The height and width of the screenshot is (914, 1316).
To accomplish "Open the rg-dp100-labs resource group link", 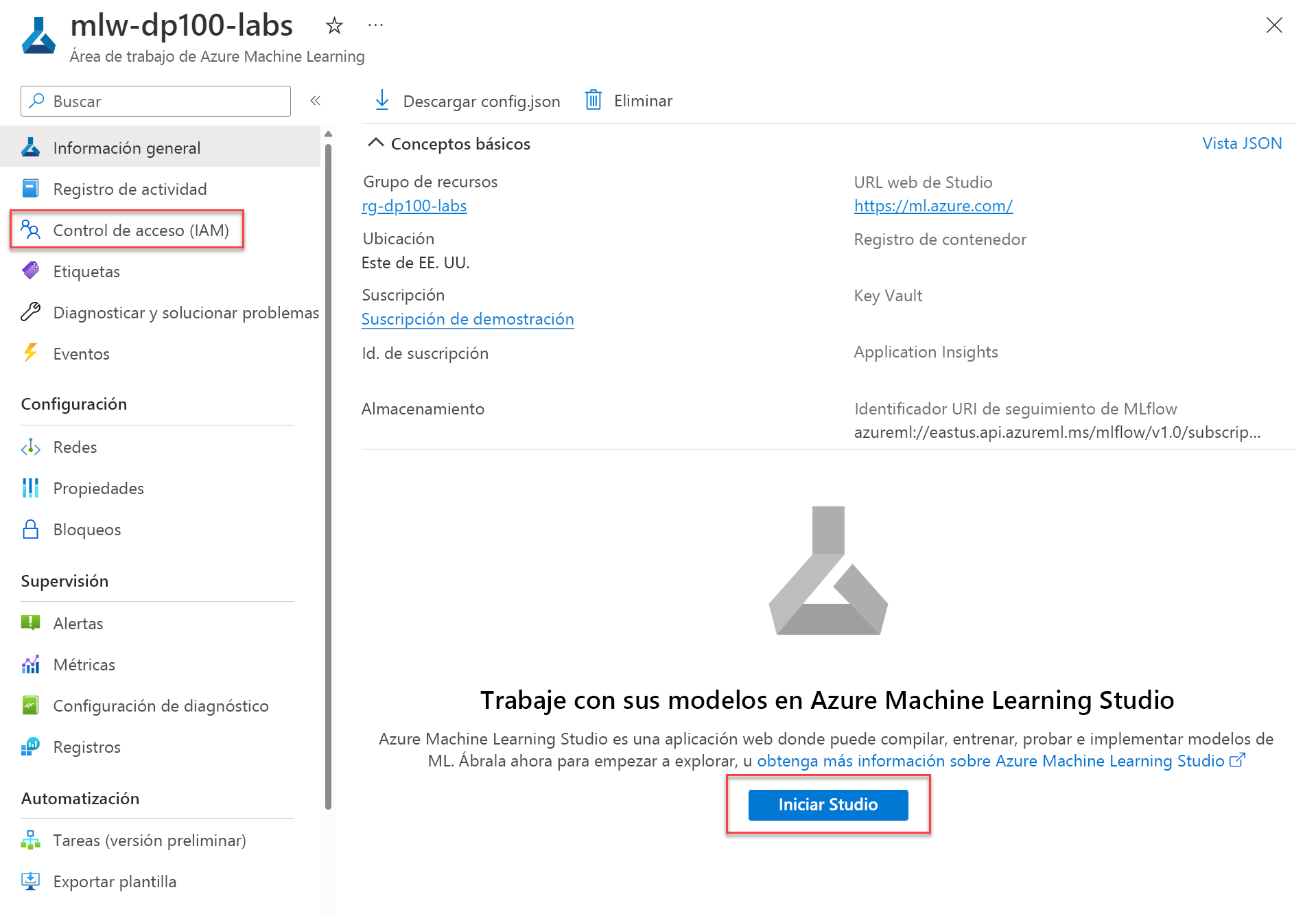I will point(414,205).
